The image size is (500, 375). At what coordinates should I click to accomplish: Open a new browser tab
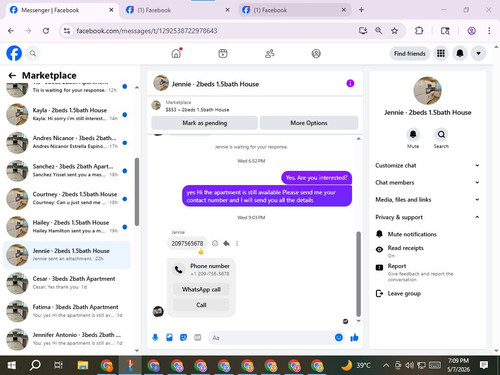point(361,10)
